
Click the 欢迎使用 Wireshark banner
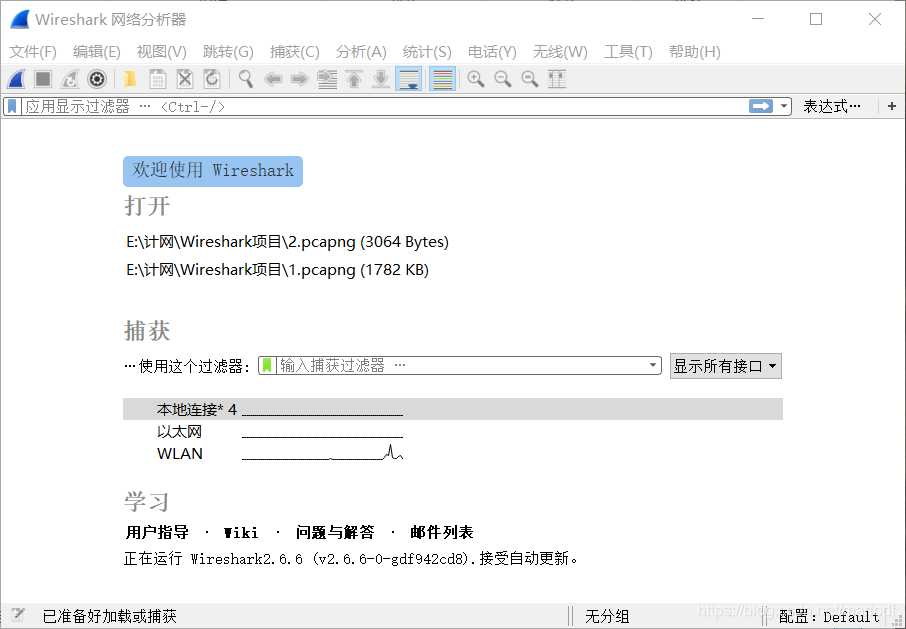pyautogui.click(x=213, y=171)
